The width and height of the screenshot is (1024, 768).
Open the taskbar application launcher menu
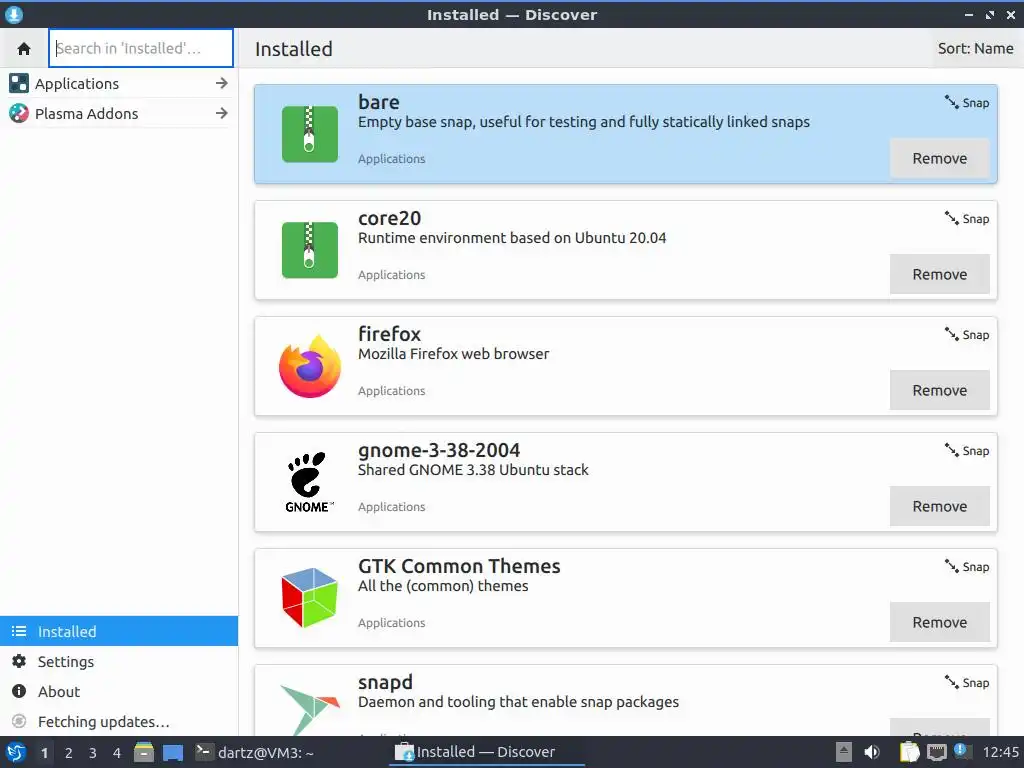point(16,752)
